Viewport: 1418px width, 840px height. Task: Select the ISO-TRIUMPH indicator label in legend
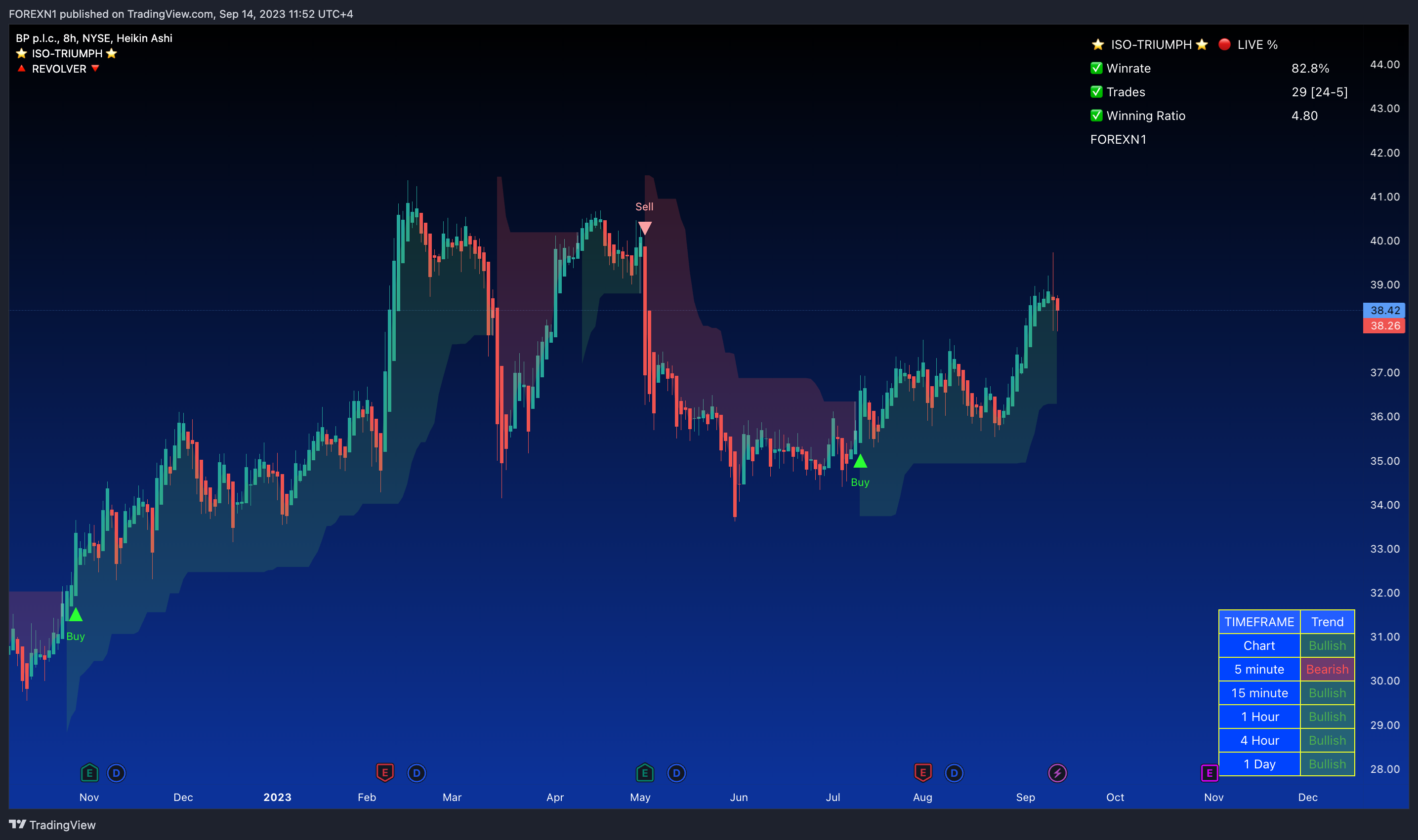click(67, 53)
